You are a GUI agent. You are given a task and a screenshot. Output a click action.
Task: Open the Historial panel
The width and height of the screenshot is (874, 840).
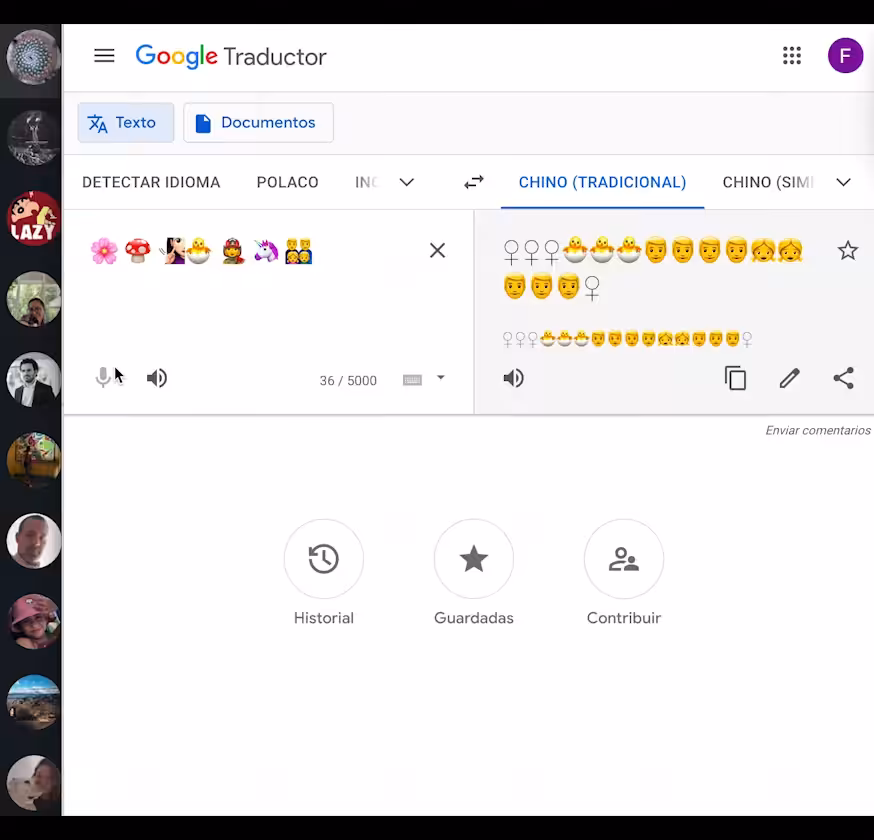324,572
